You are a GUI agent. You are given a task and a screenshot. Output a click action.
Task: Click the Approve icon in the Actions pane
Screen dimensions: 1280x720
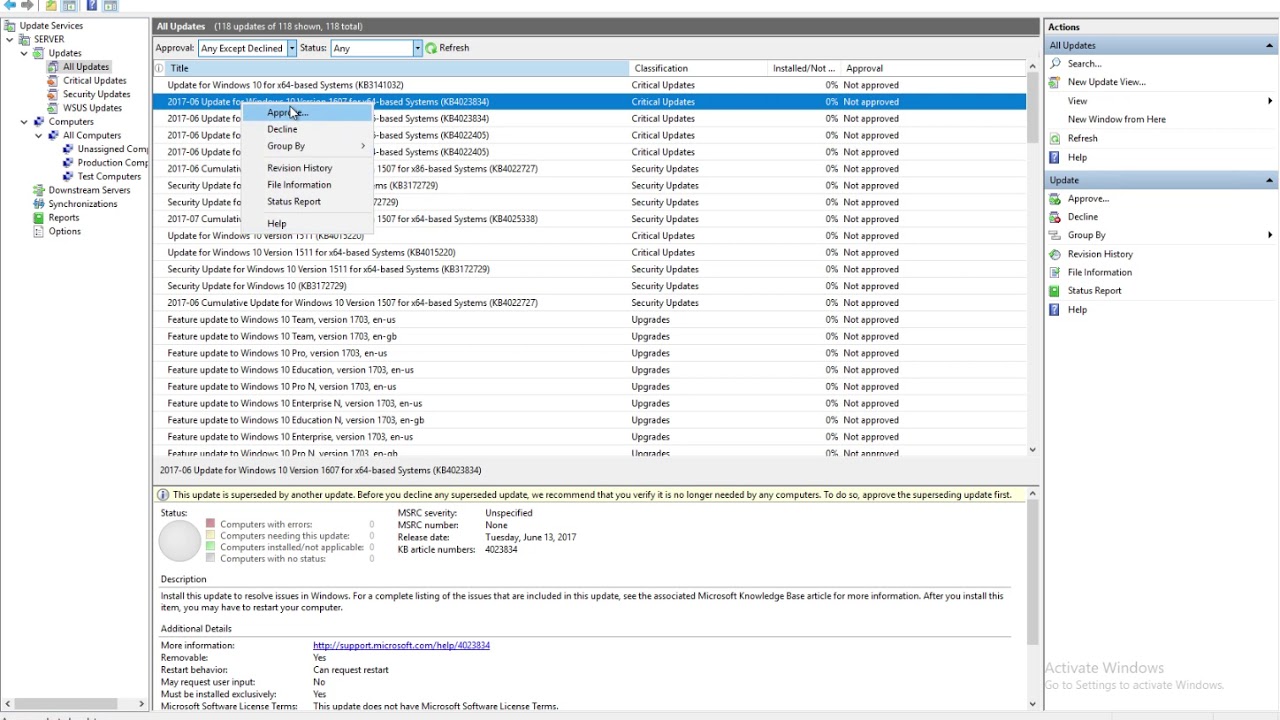[x=1055, y=198]
